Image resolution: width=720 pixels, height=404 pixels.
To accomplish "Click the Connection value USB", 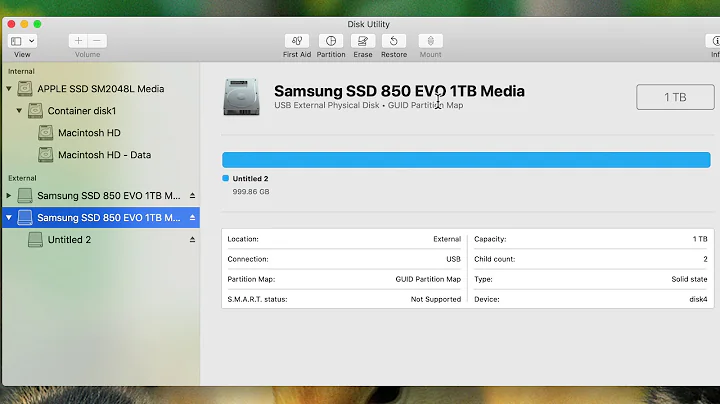I will (453, 259).
